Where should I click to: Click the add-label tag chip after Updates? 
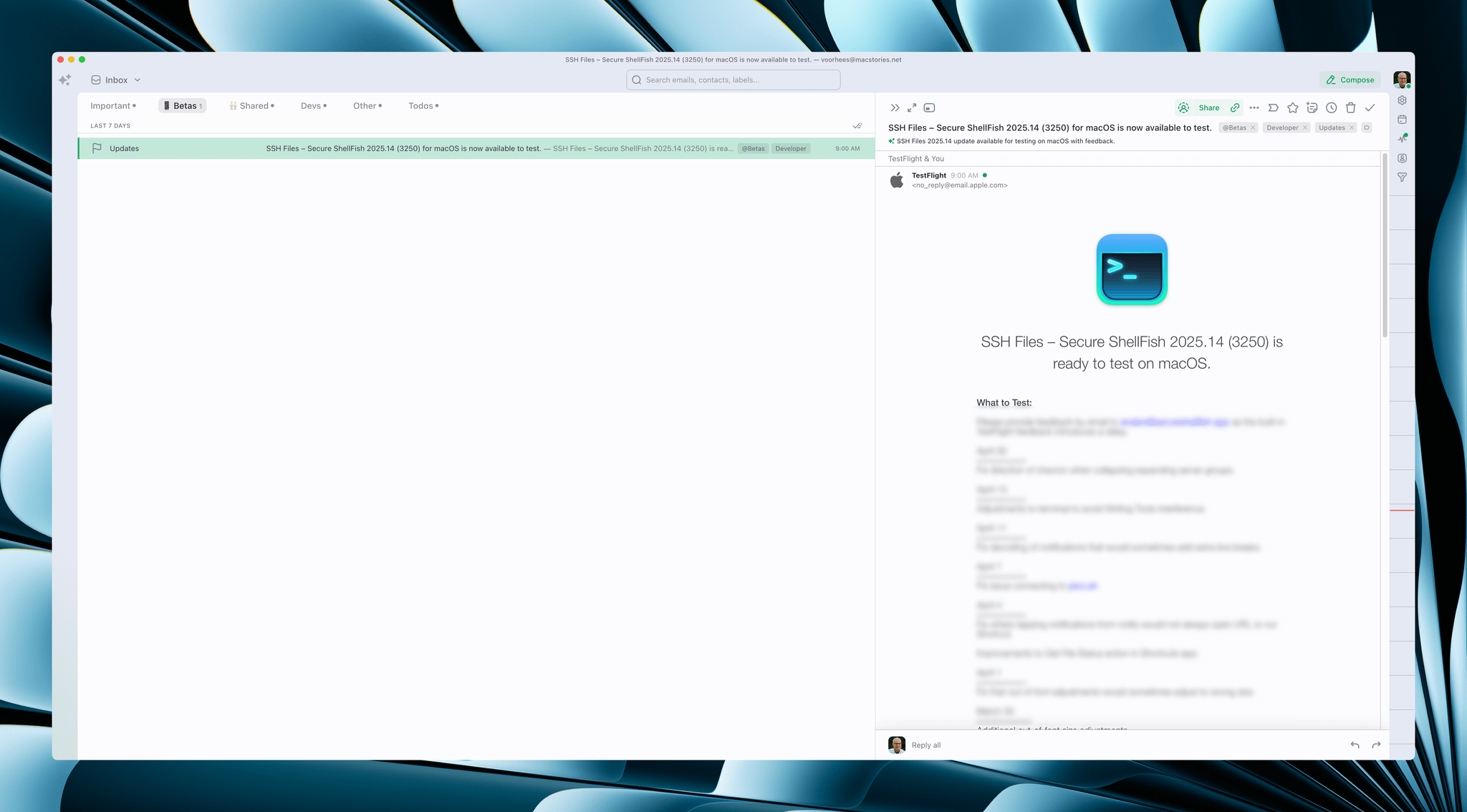click(1367, 128)
